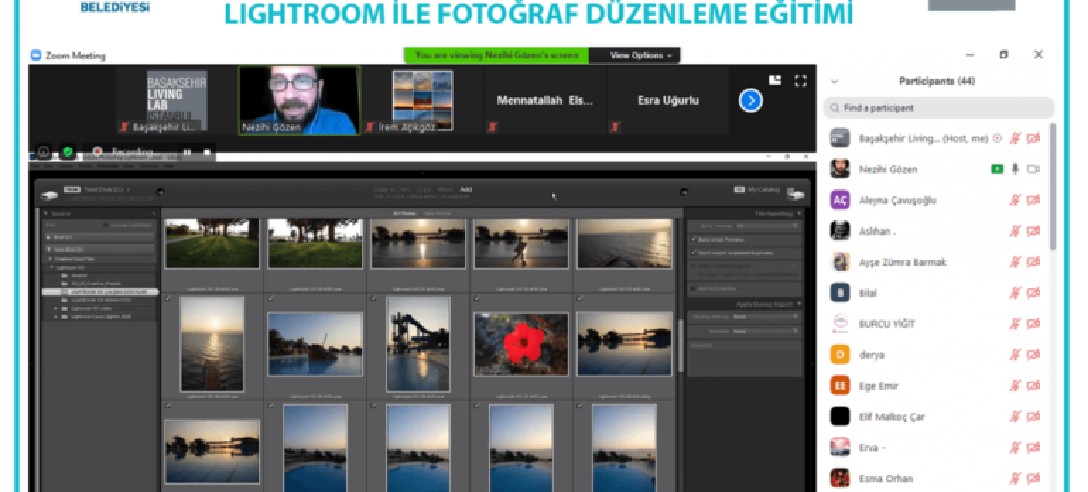The width and height of the screenshot is (1088, 492).
Task: Click the participants list scrollbar
Action: [x=1053, y=187]
